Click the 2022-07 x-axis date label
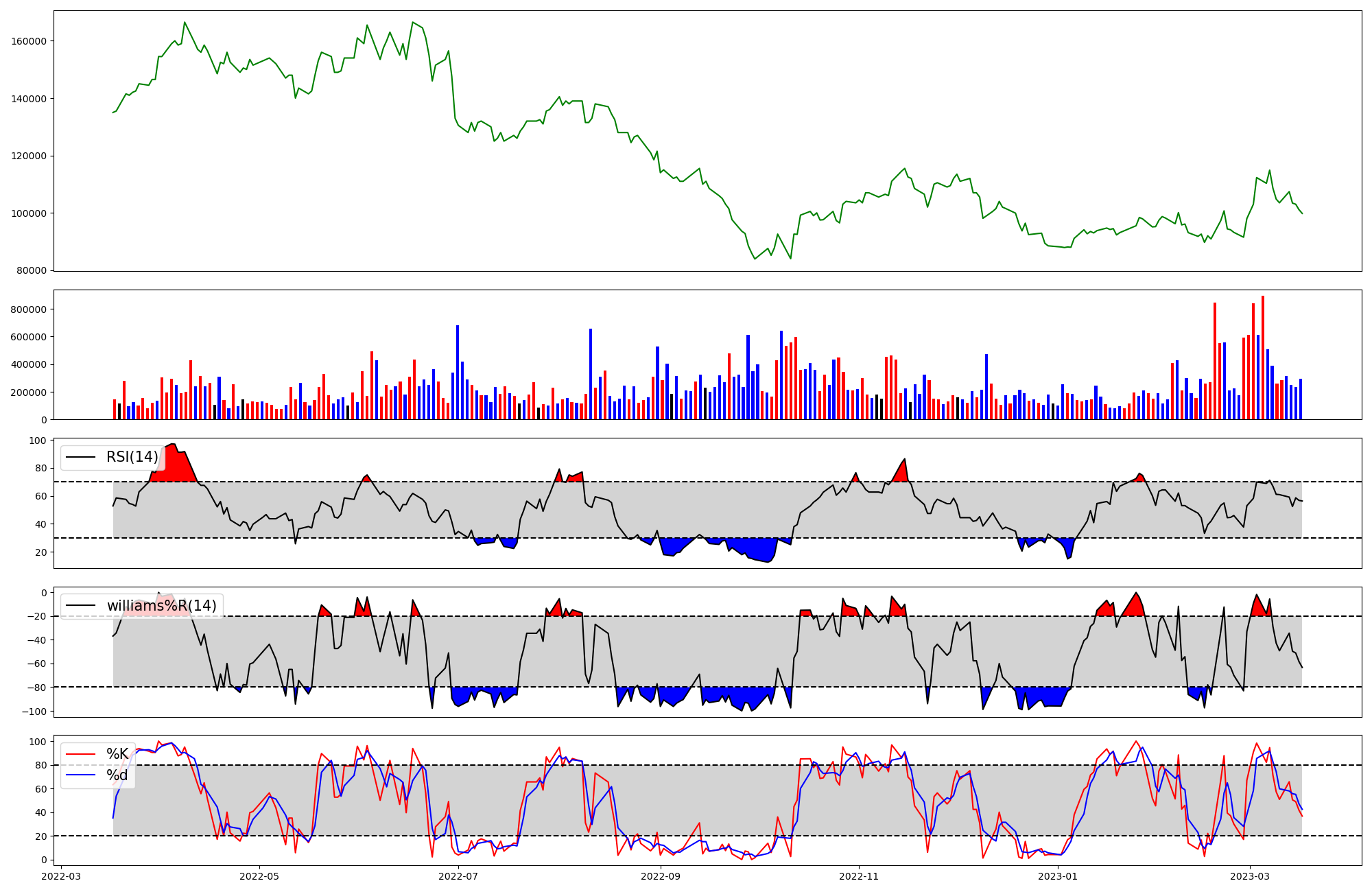The height and width of the screenshot is (892, 1372). [458, 876]
